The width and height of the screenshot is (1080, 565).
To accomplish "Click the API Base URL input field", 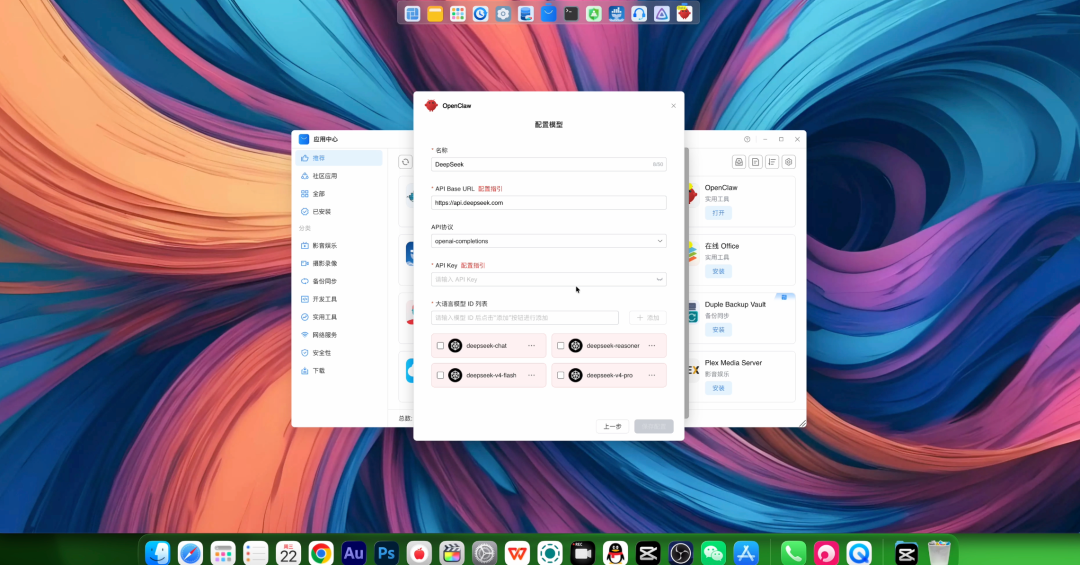I will 548,203.
